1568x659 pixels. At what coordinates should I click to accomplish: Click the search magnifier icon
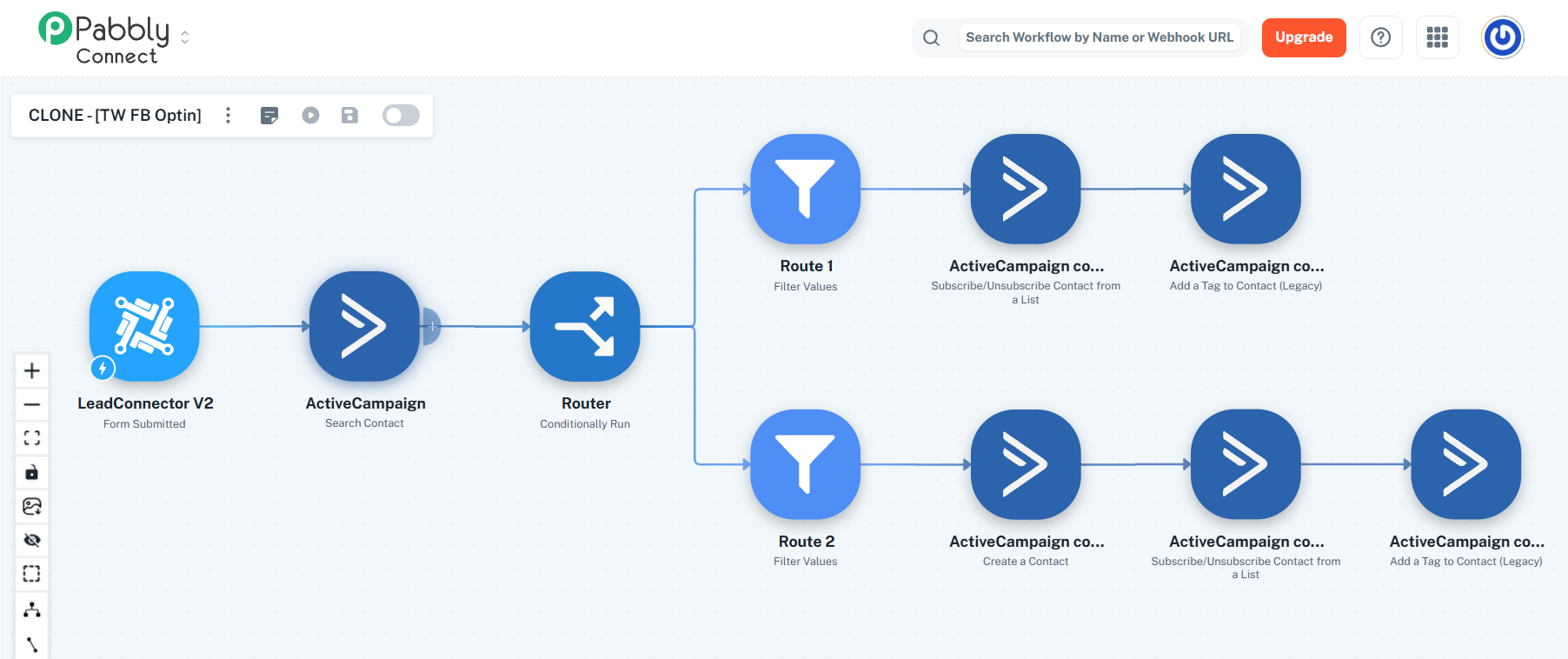[931, 37]
